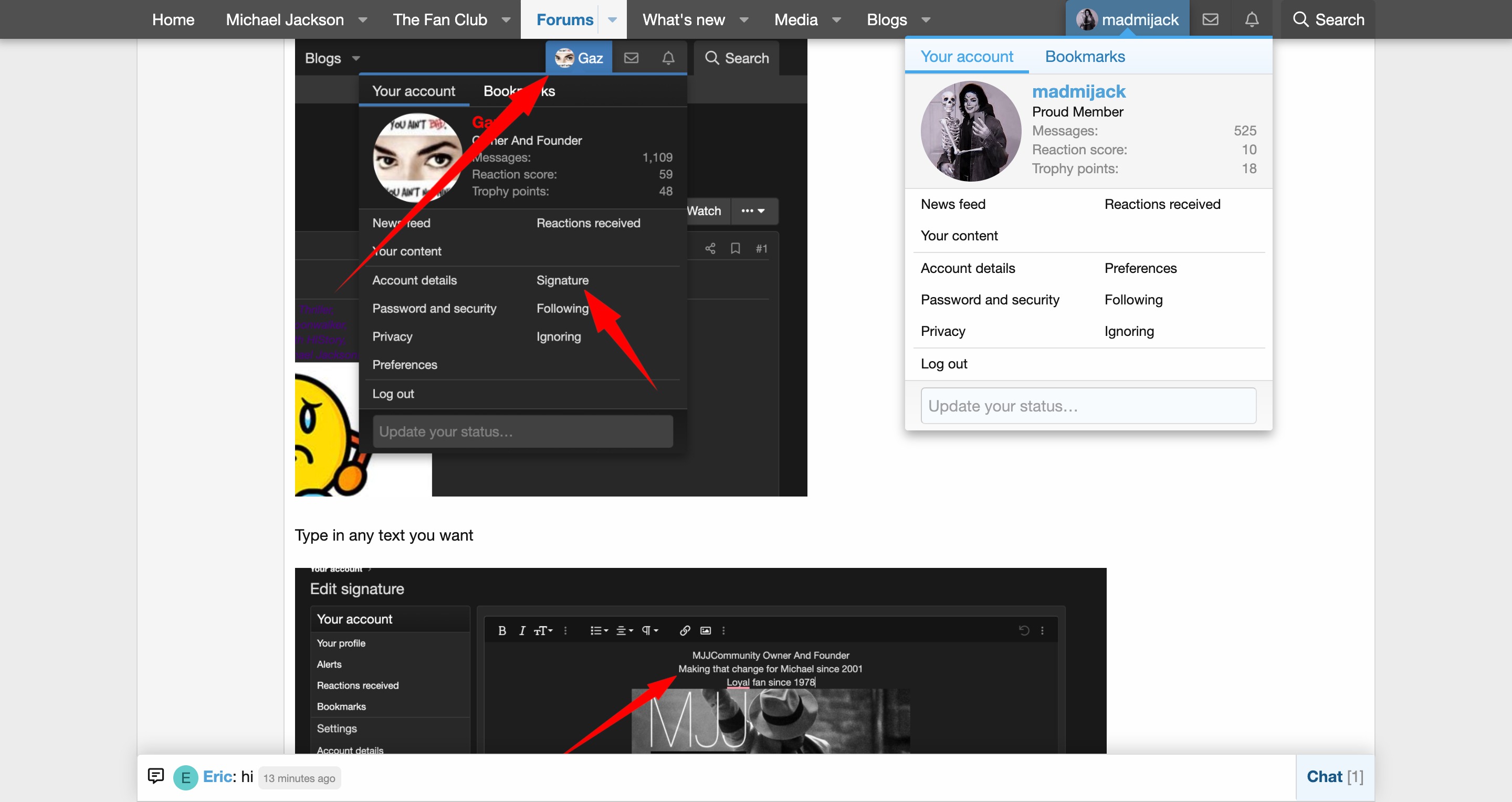Open The Fan Club nav section
The height and width of the screenshot is (802, 1512).
[x=439, y=19]
